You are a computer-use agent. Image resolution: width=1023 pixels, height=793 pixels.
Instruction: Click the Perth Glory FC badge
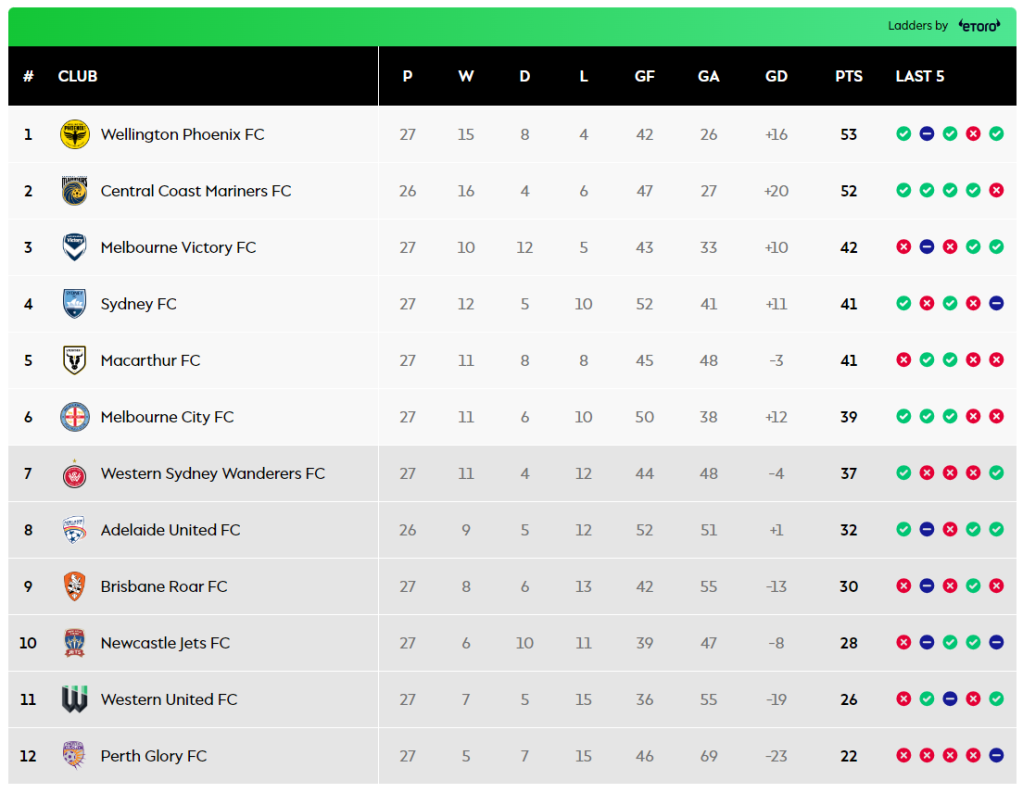[x=75, y=756]
